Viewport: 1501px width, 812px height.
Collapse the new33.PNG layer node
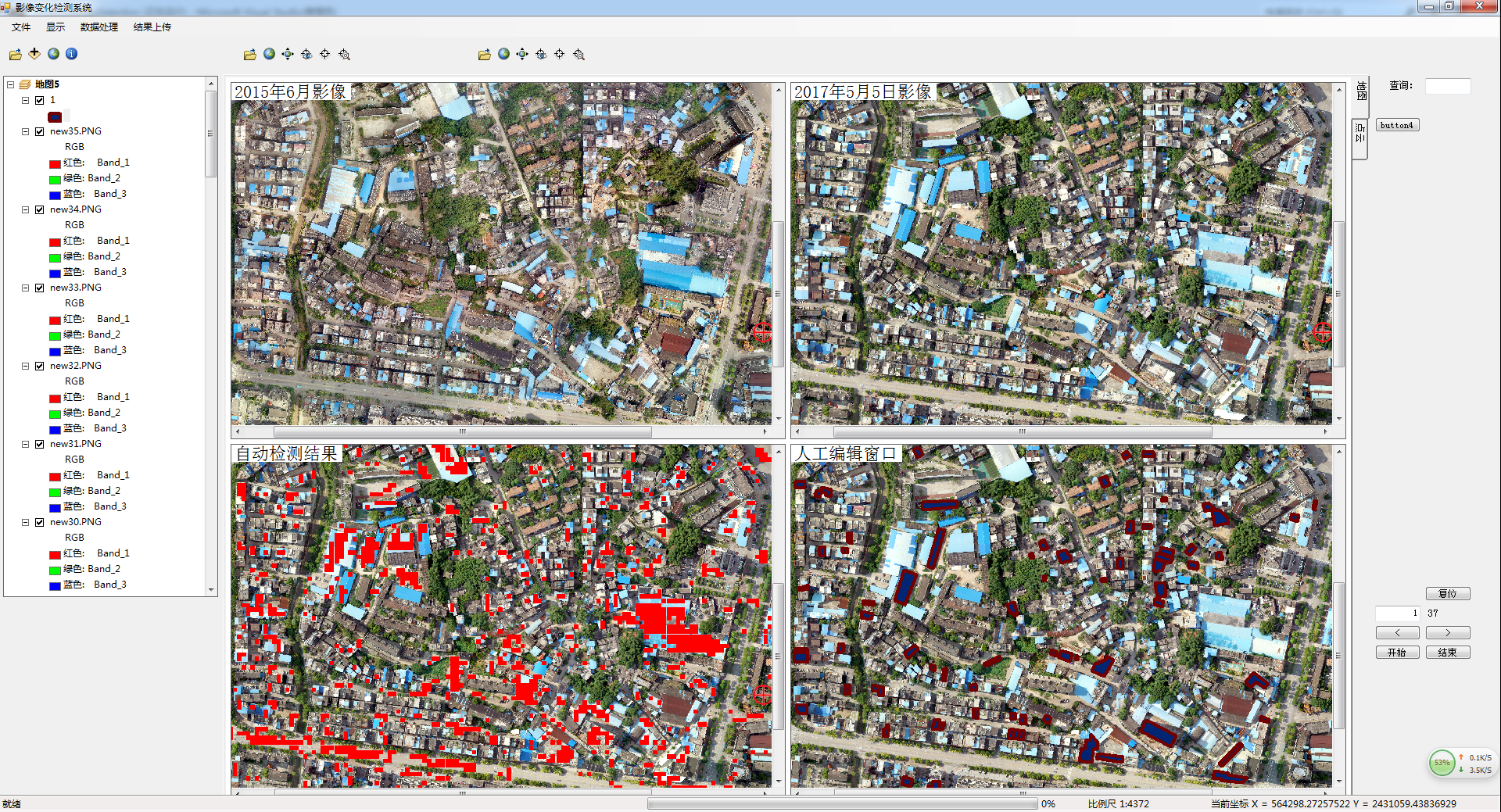(25, 288)
